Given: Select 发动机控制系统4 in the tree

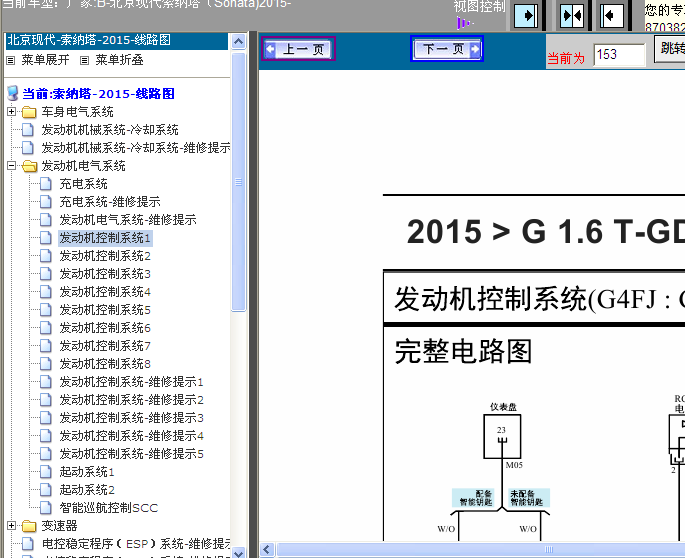Looking at the screenshot, I should [105, 291].
